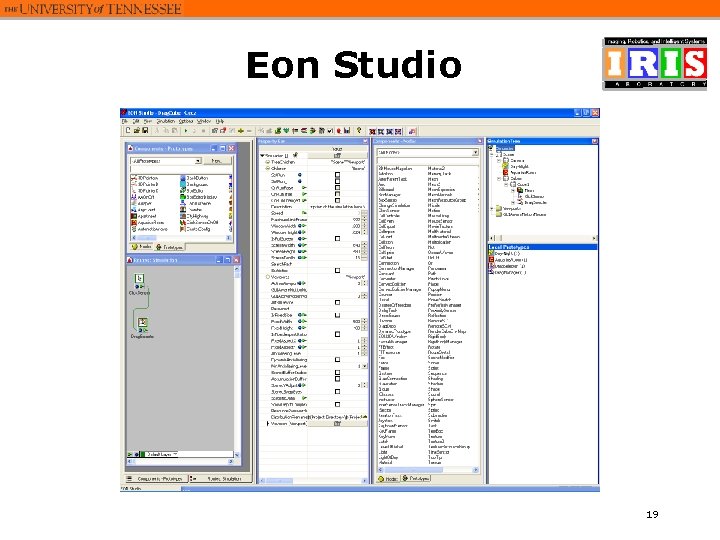720x540 pixels.
Task: Click the Routes Simulation tab at window bottom
Action: point(220,478)
